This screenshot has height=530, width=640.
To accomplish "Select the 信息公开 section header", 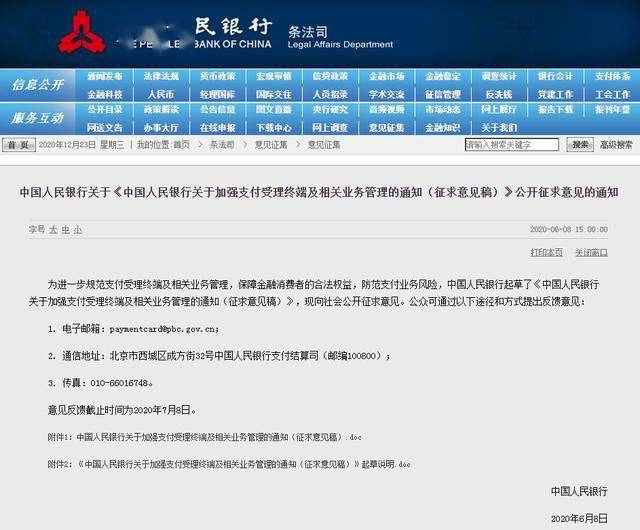I will [38, 85].
